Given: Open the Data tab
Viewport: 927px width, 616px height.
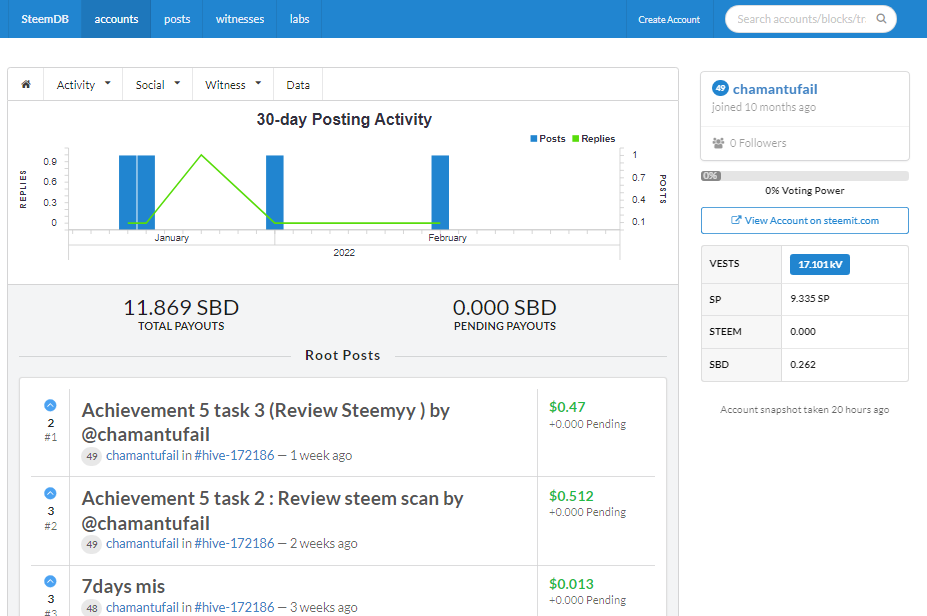Looking at the screenshot, I should click(x=298, y=85).
